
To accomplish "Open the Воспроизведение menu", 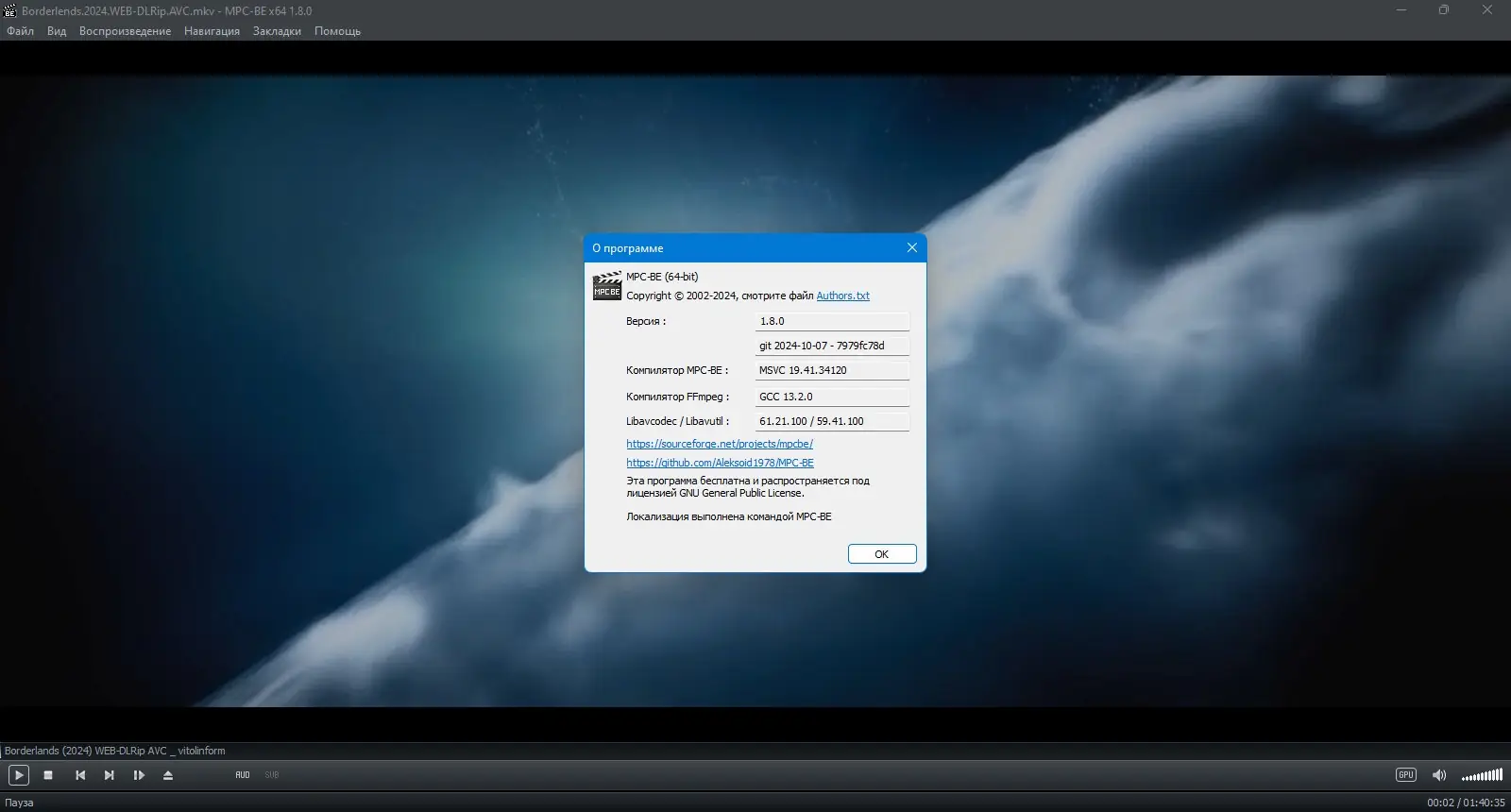I will click(125, 31).
